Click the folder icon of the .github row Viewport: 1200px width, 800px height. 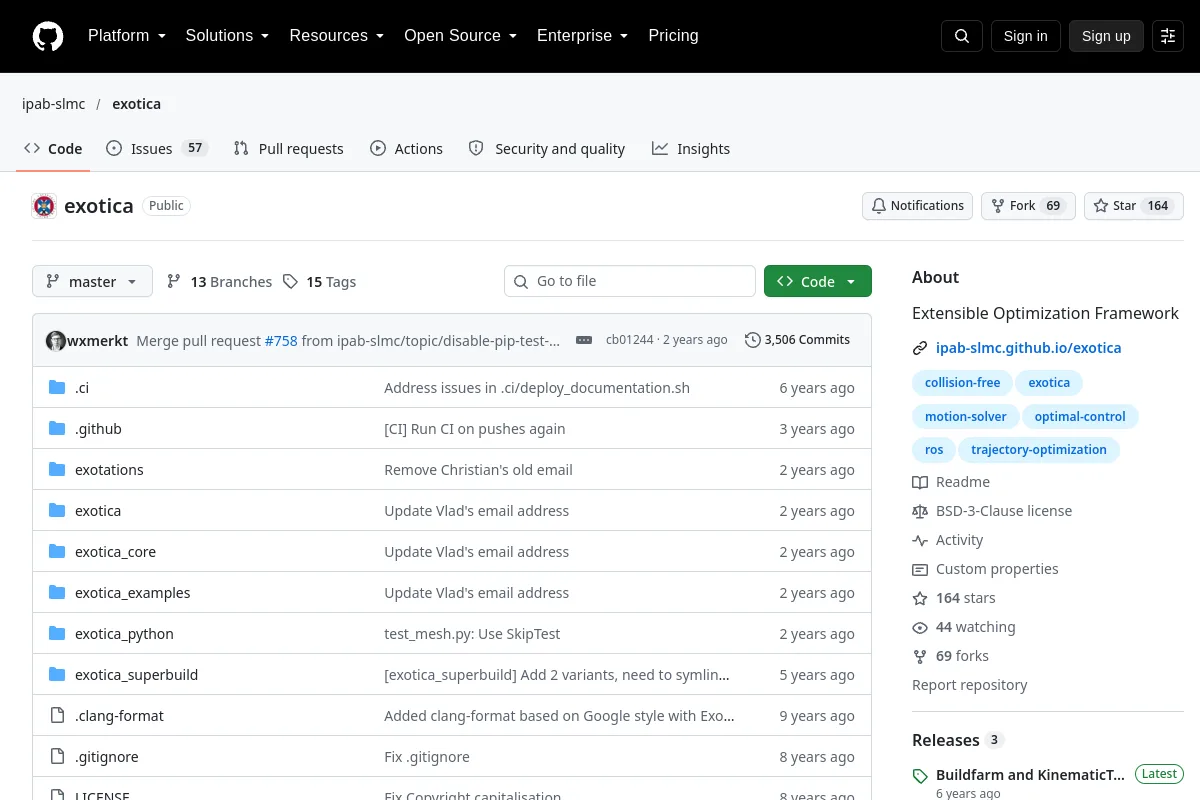tap(57, 429)
